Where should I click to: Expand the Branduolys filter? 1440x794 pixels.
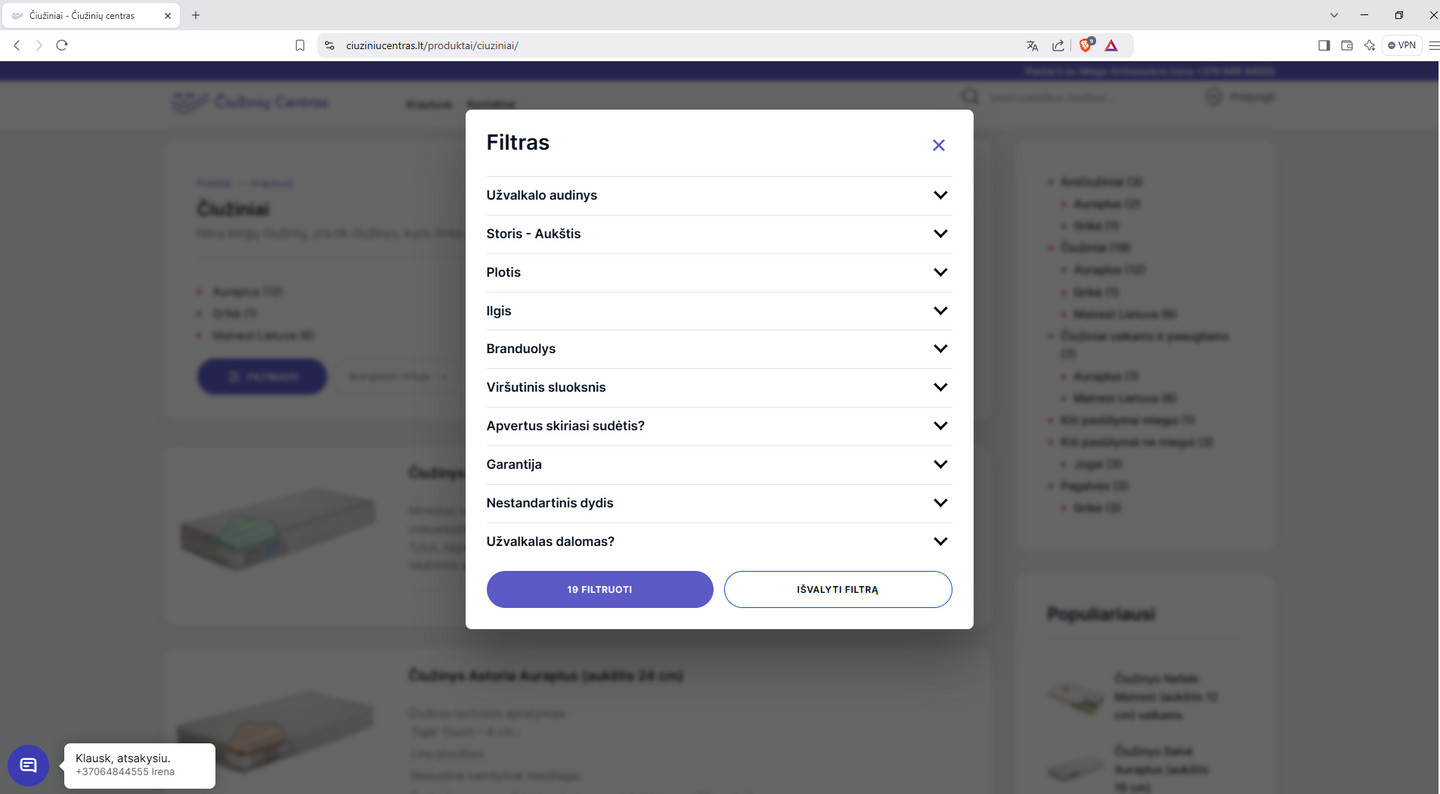click(719, 349)
